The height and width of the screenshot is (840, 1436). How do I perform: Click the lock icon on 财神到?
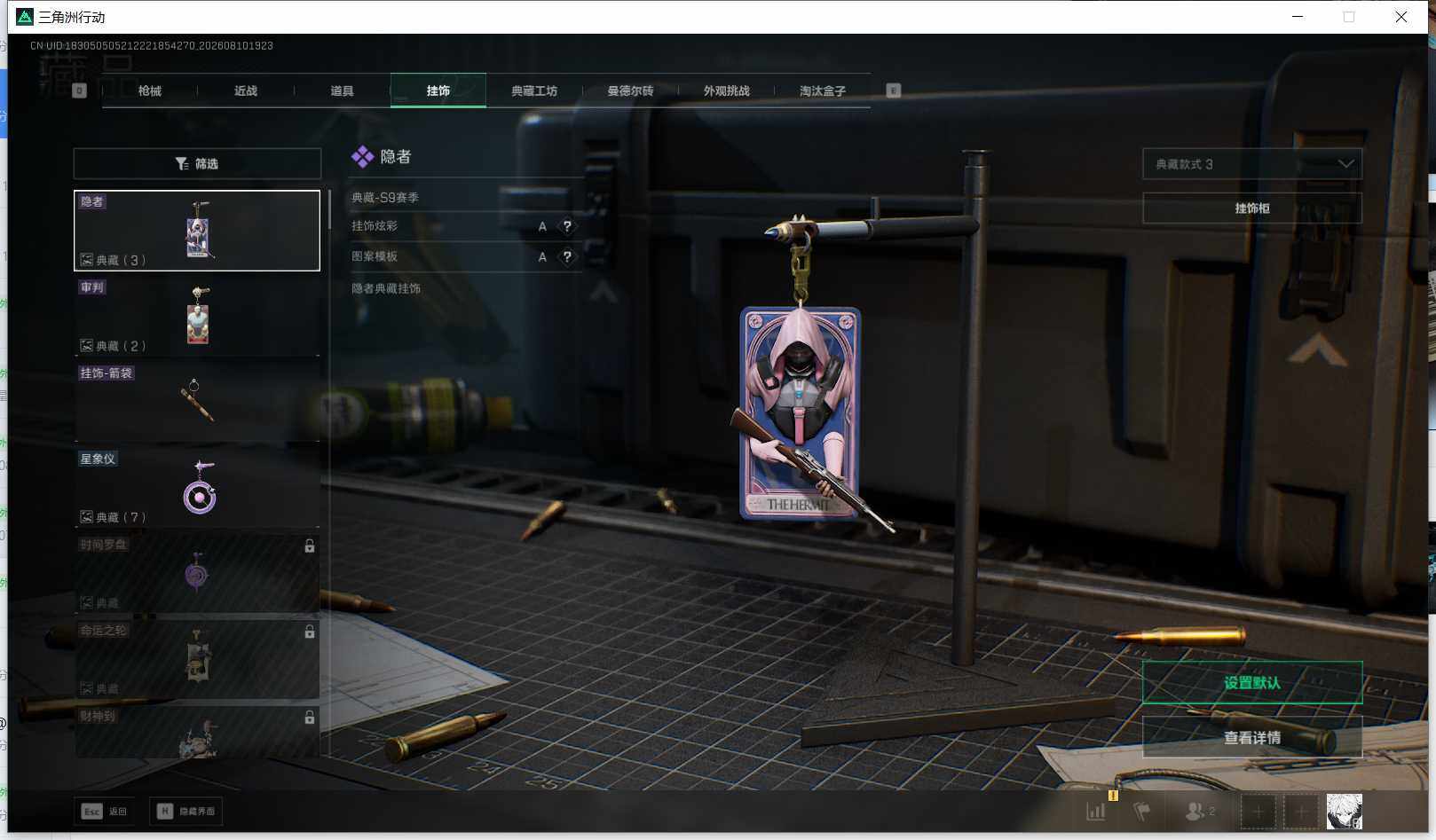[310, 717]
